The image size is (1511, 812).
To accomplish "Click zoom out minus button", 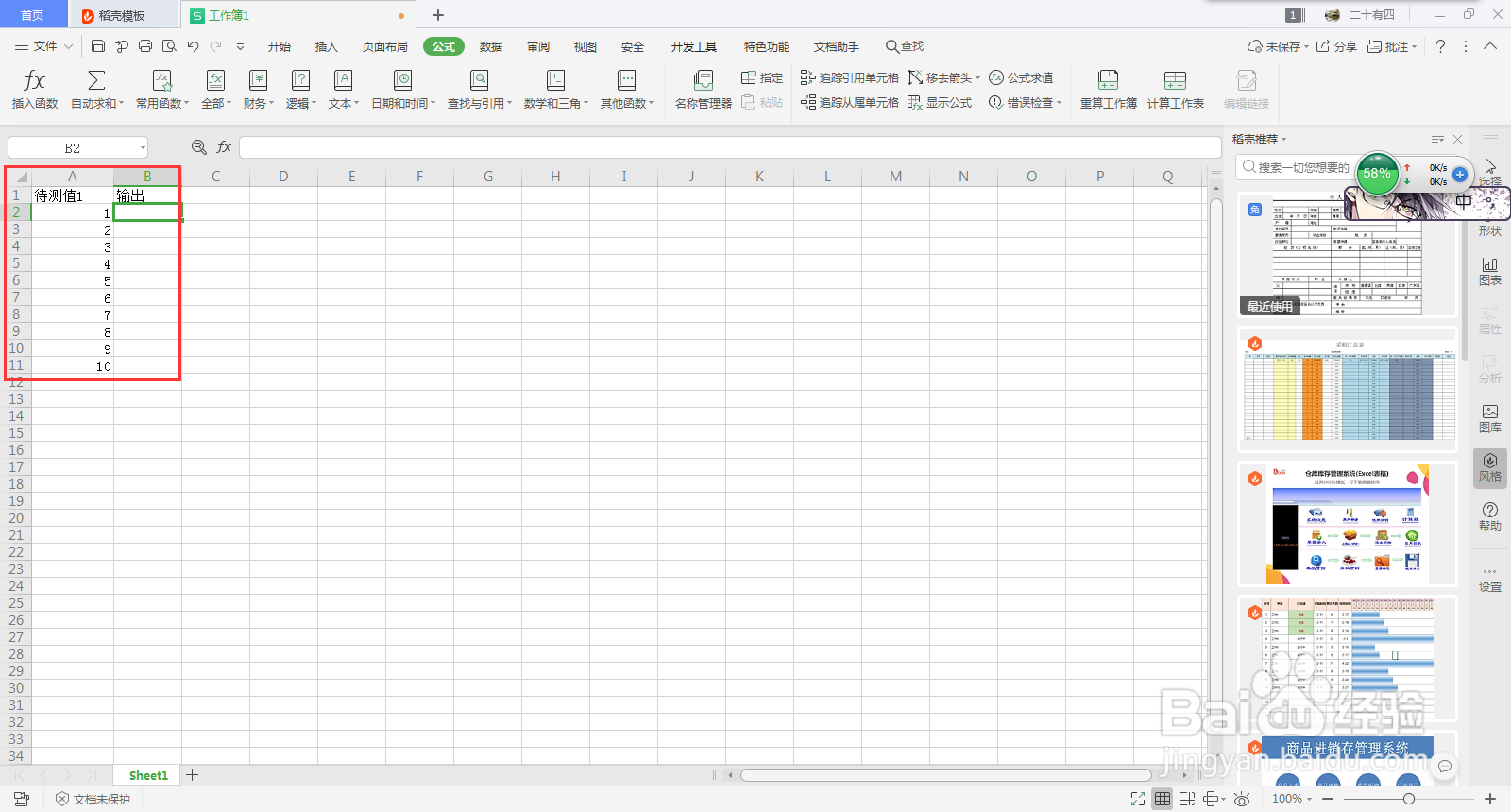I will click(x=1328, y=799).
